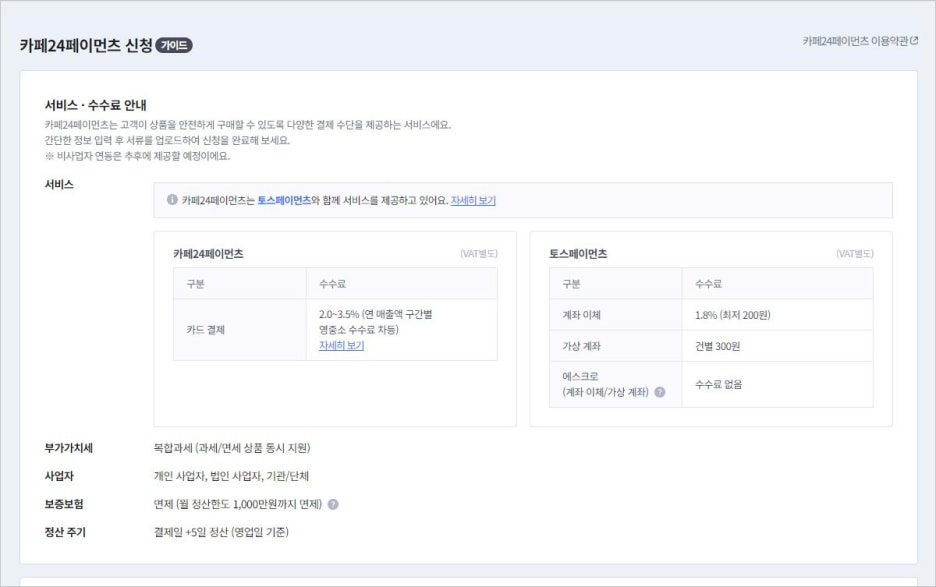Click the 서비스 · 수수료 안내 heading

(x=96, y=105)
